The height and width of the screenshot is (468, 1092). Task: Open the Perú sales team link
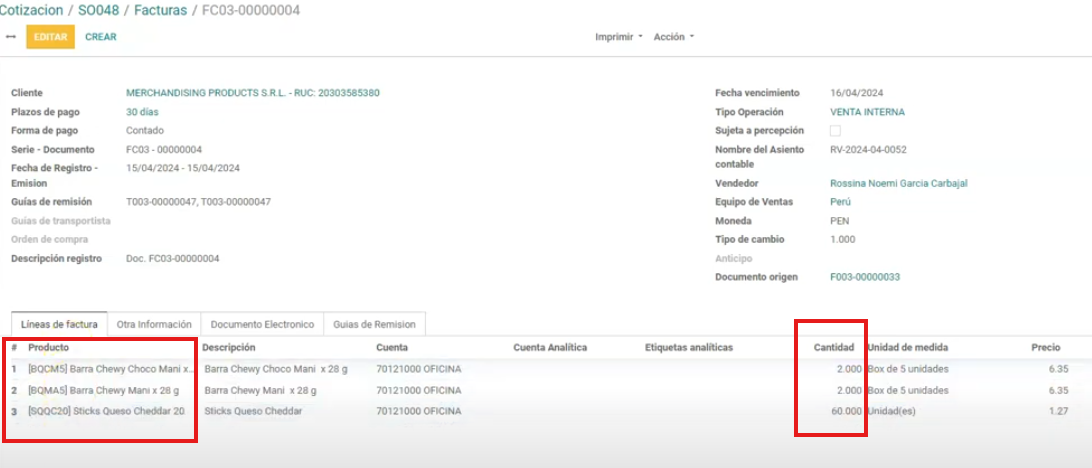840,202
